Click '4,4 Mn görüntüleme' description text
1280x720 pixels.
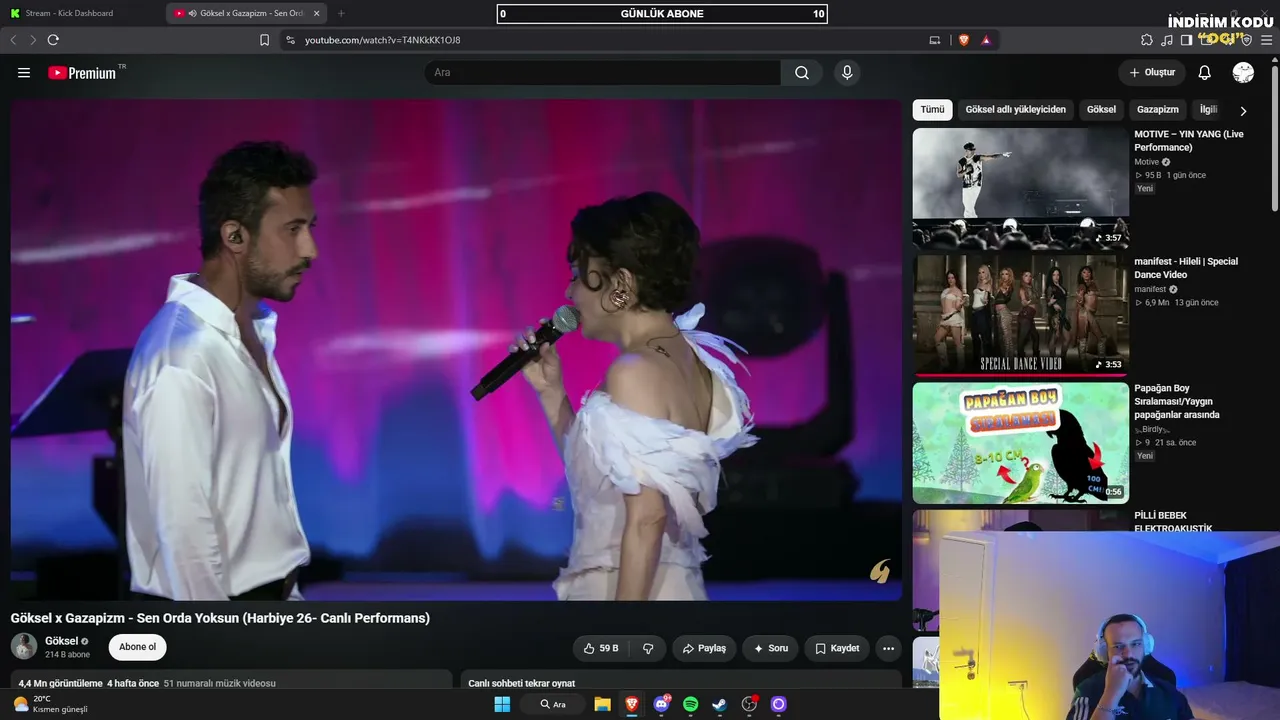60,684
